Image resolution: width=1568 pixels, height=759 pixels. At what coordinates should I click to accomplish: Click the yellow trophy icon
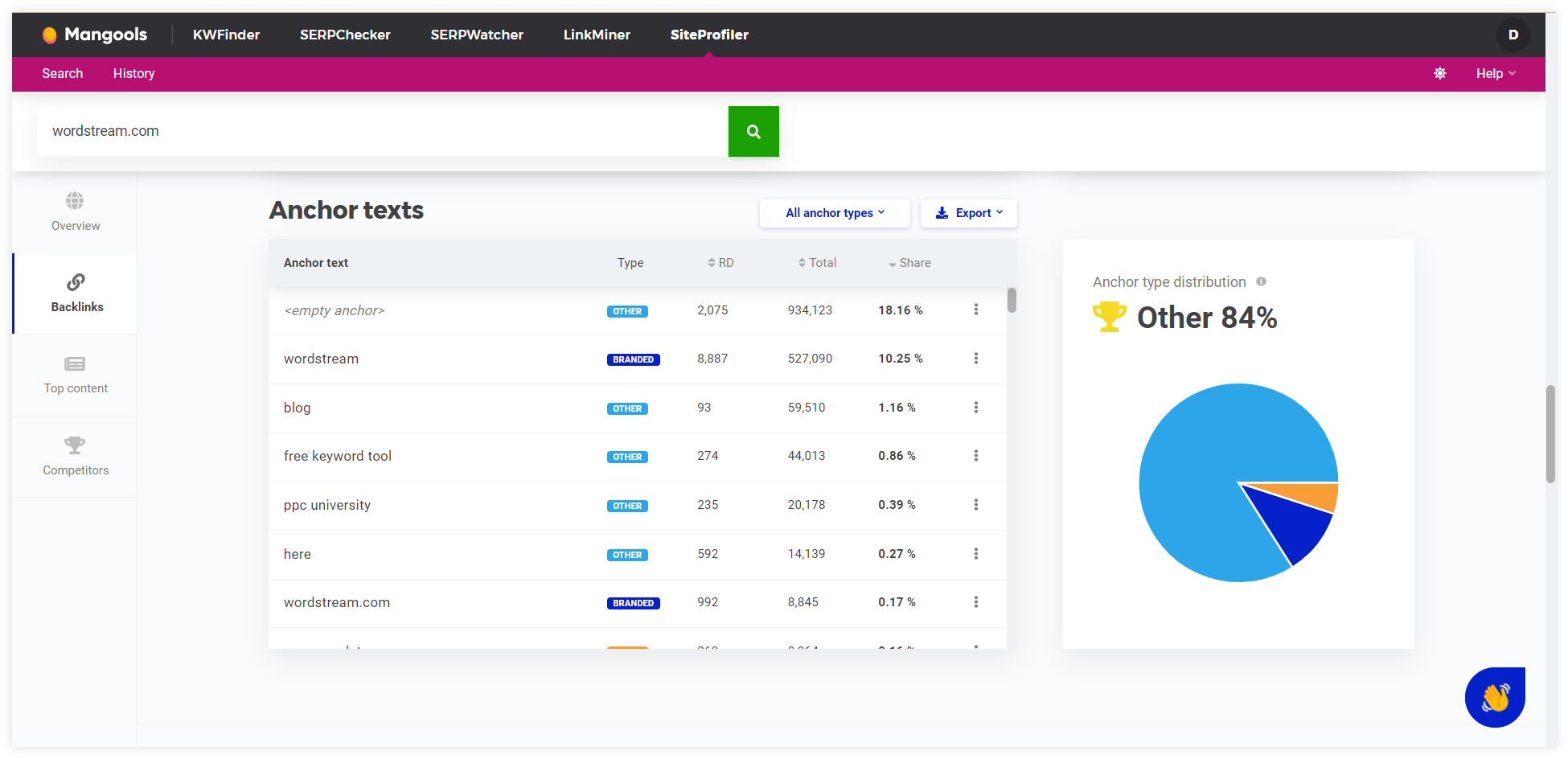click(1110, 317)
